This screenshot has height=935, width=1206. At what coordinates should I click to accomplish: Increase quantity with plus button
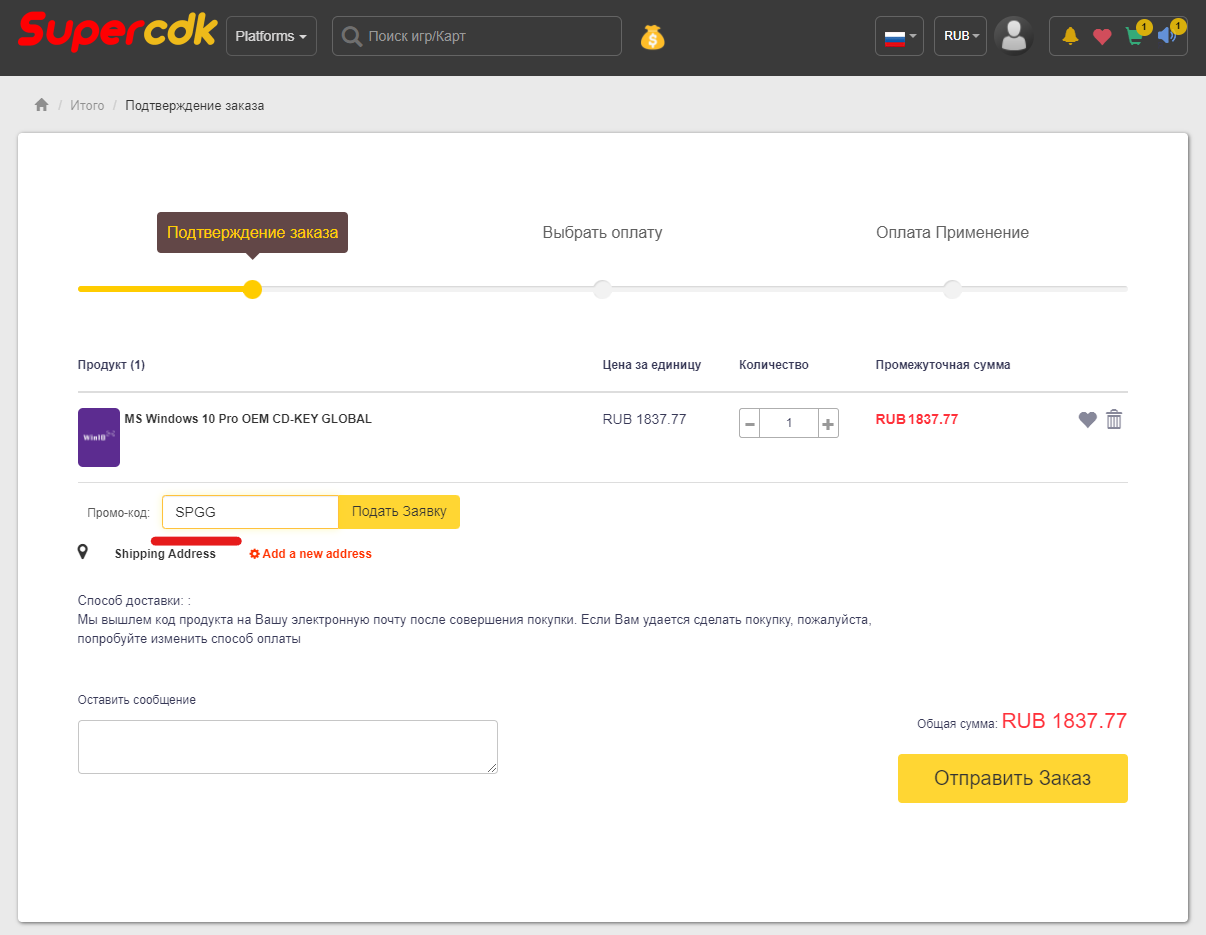point(828,423)
